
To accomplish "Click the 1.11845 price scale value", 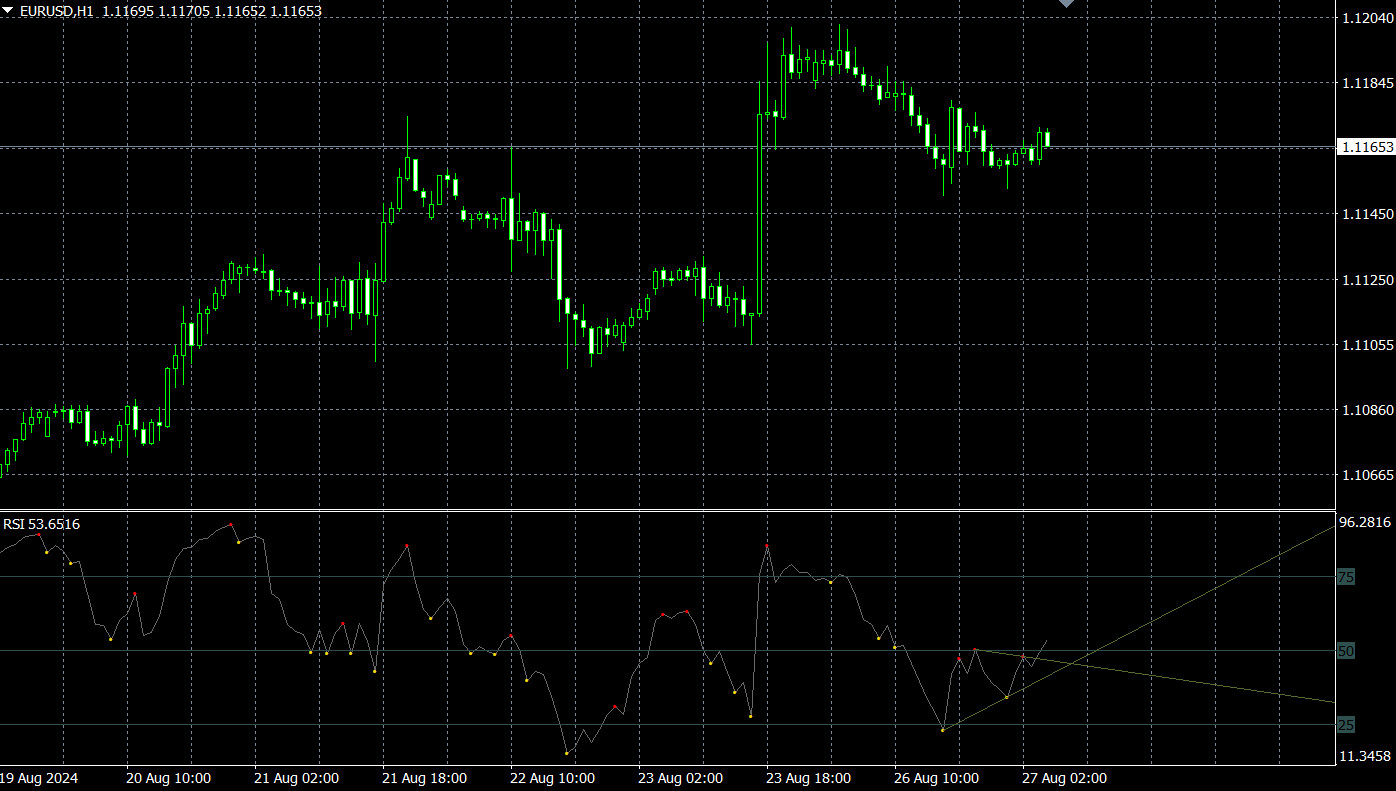I will click(x=1366, y=83).
